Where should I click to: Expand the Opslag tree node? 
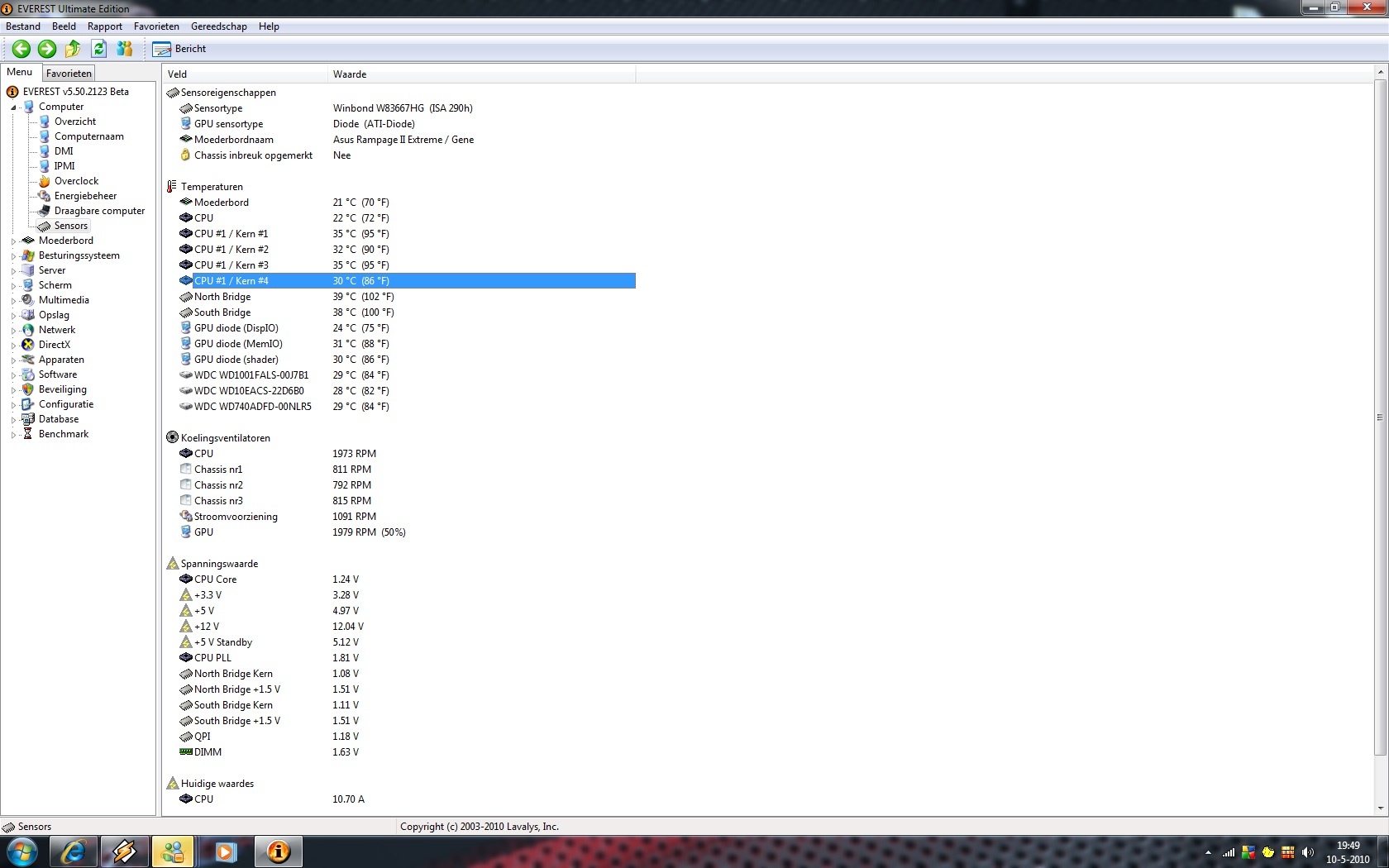[13, 316]
